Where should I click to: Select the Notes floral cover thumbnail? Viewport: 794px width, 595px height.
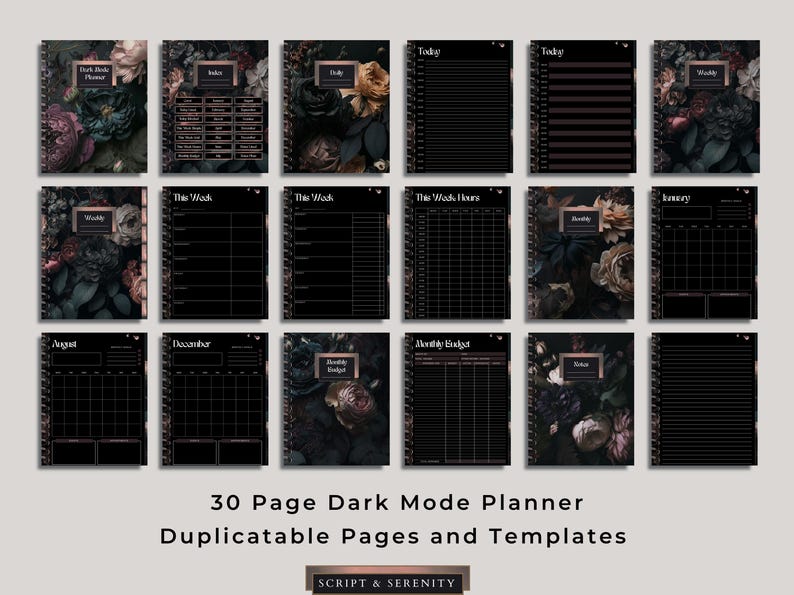tap(581, 399)
